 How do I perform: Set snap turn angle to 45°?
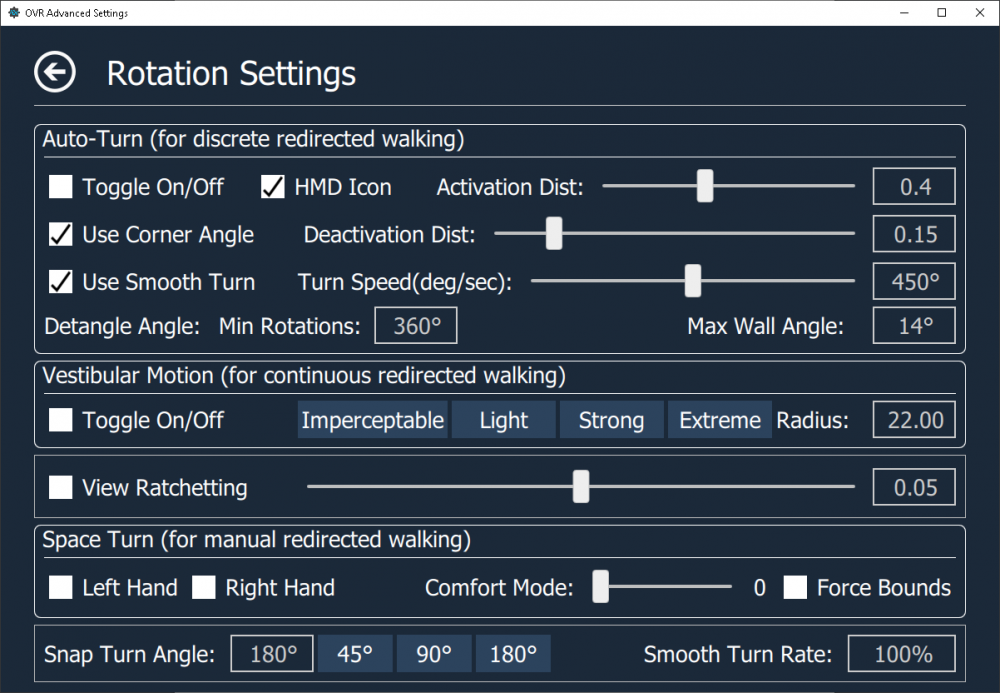(x=355, y=655)
